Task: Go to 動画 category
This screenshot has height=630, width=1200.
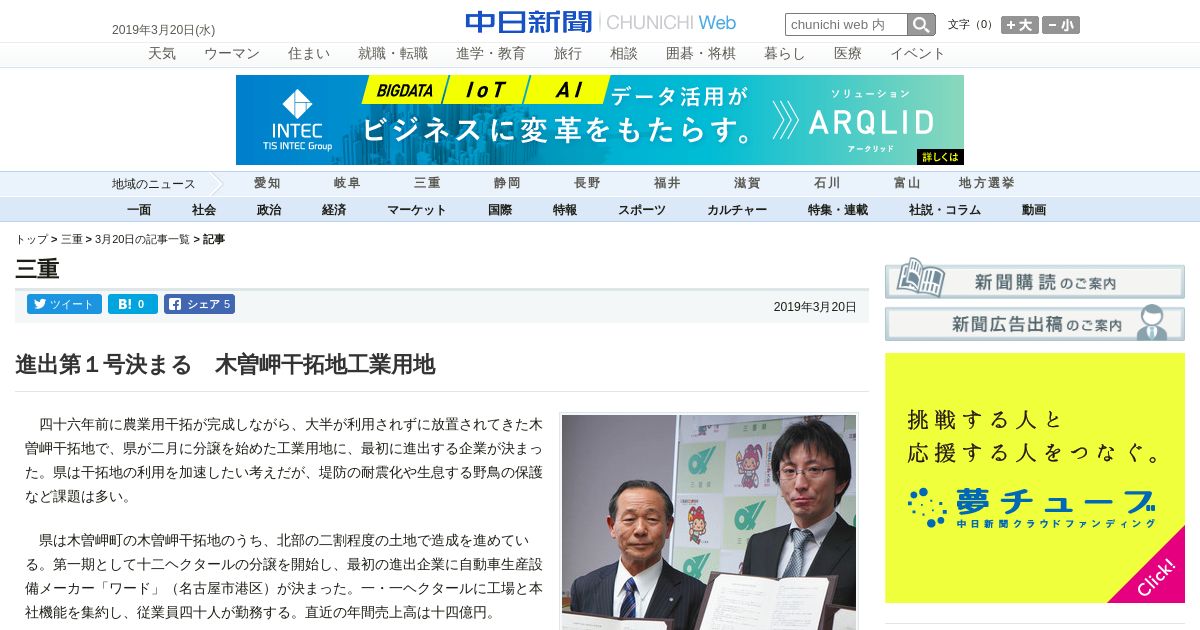Action: [1034, 210]
